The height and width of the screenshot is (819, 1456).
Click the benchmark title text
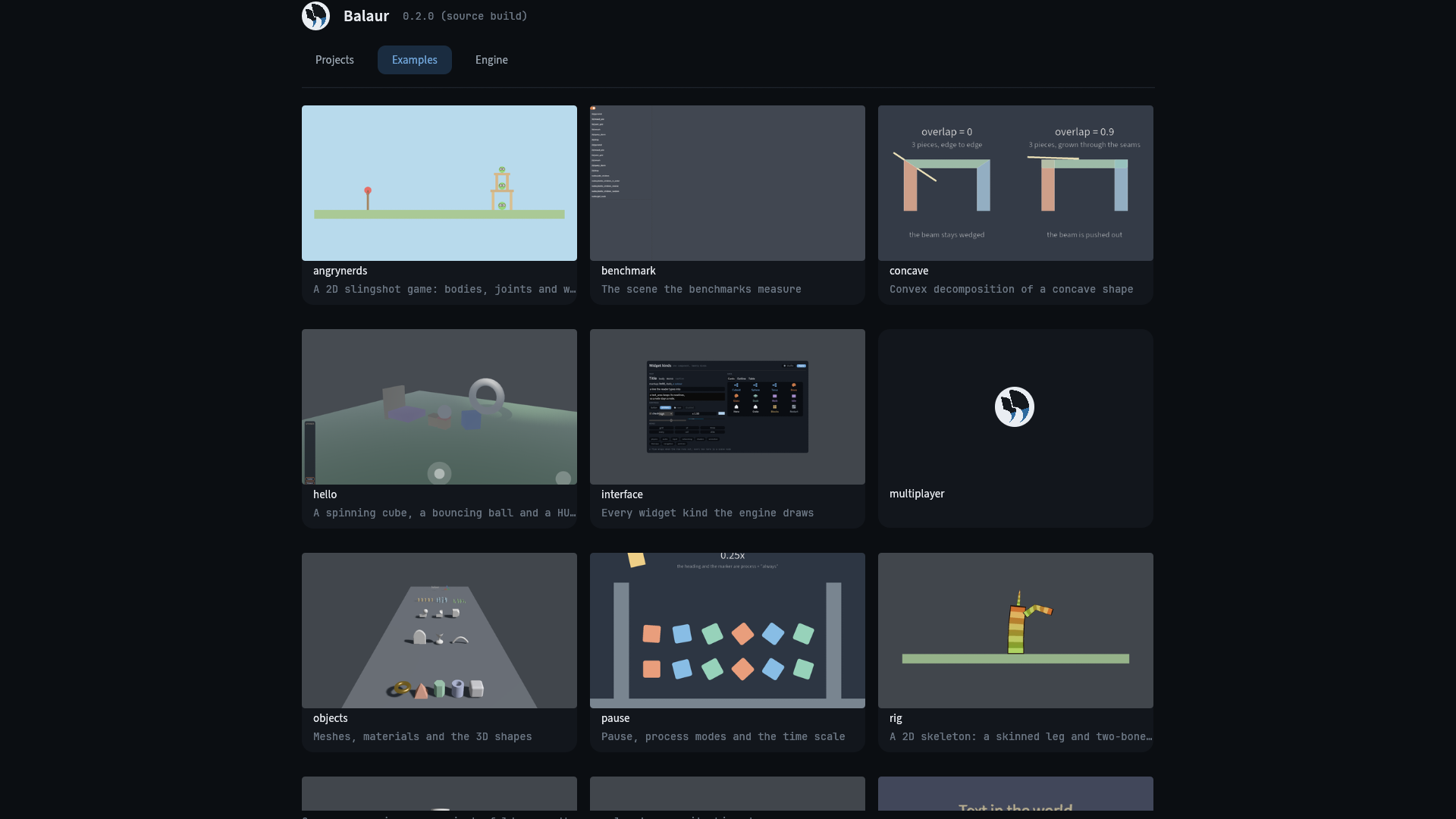pyautogui.click(x=629, y=271)
